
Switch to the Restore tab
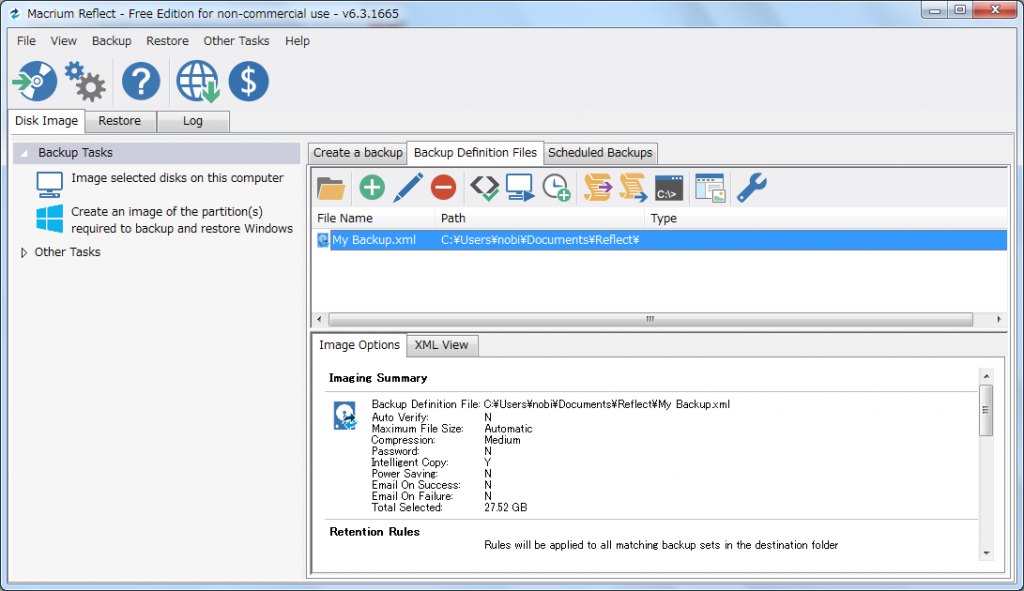pyautogui.click(x=120, y=121)
